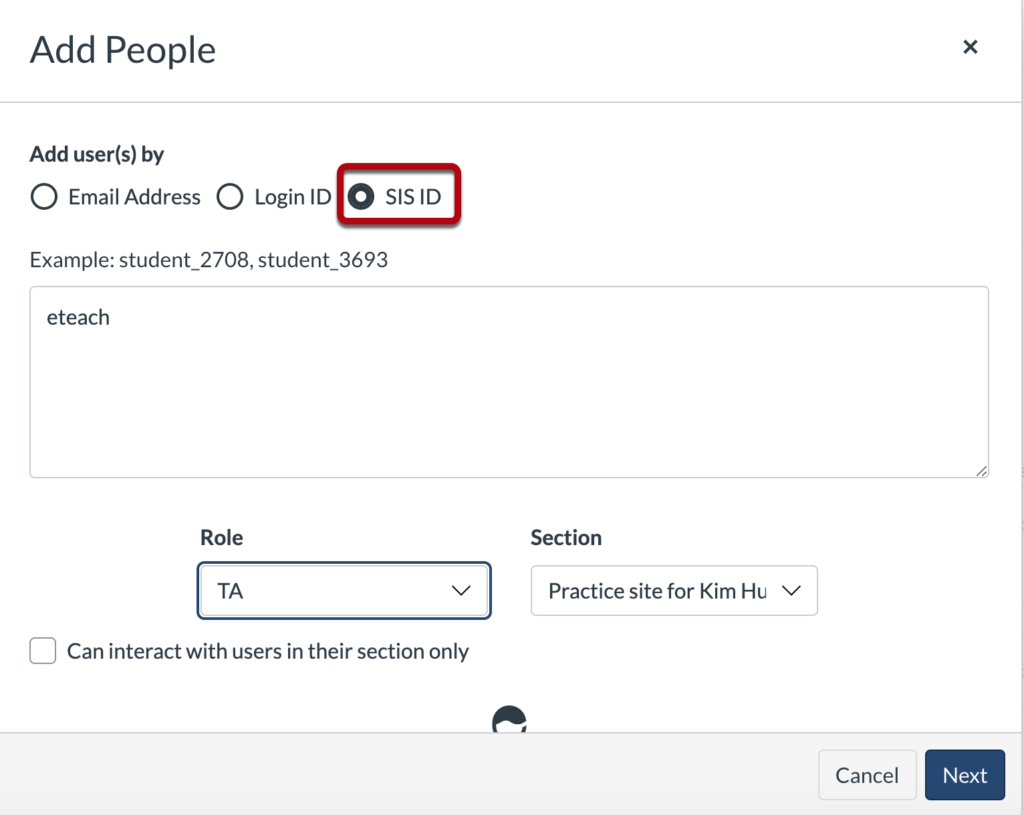The width and height of the screenshot is (1024, 815).
Task: Select SIS ID option
Action: tap(362, 197)
